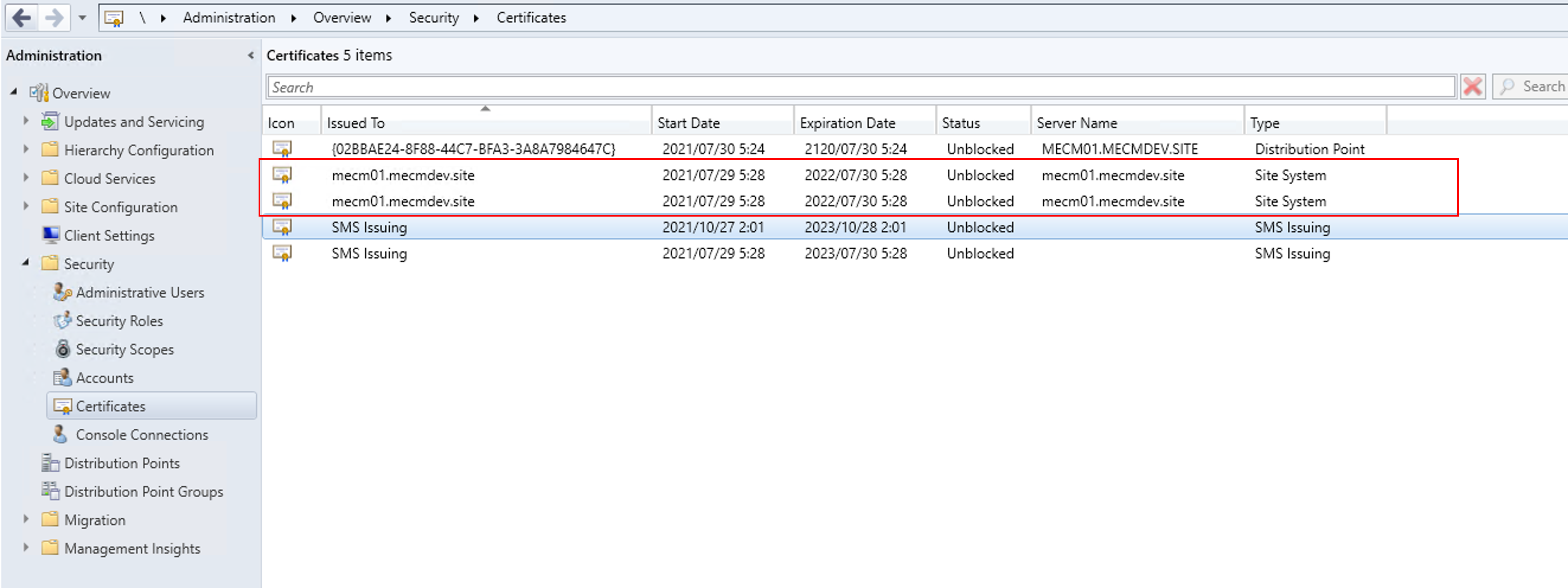Sort by Expiration Date column
Image resolution: width=1568 pixels, height=588 pixels.
click(x=865, y=122)
